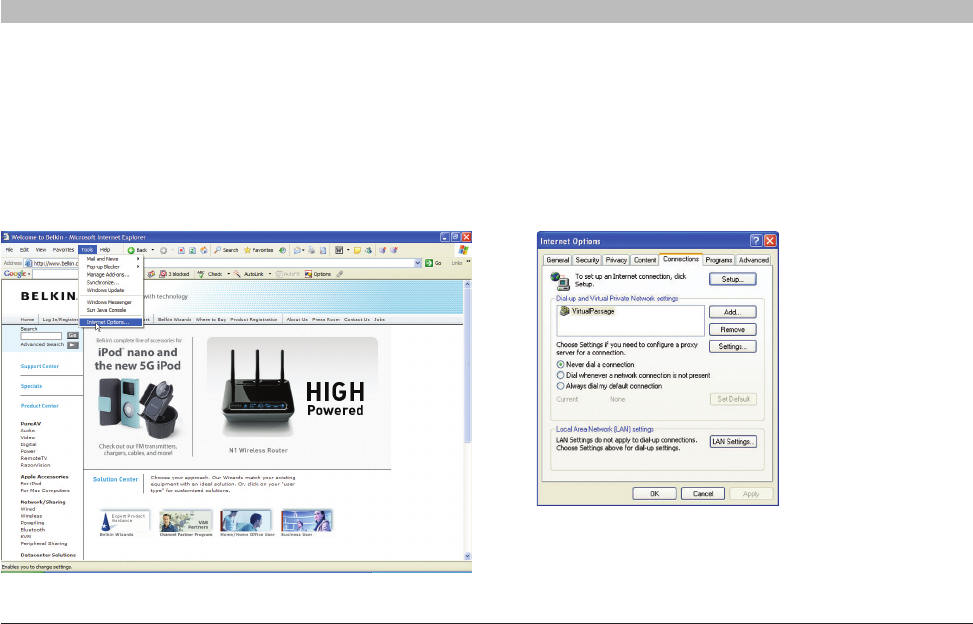
Task: Click the Home icon in browser toolbar
Action: tap(204, 249)
